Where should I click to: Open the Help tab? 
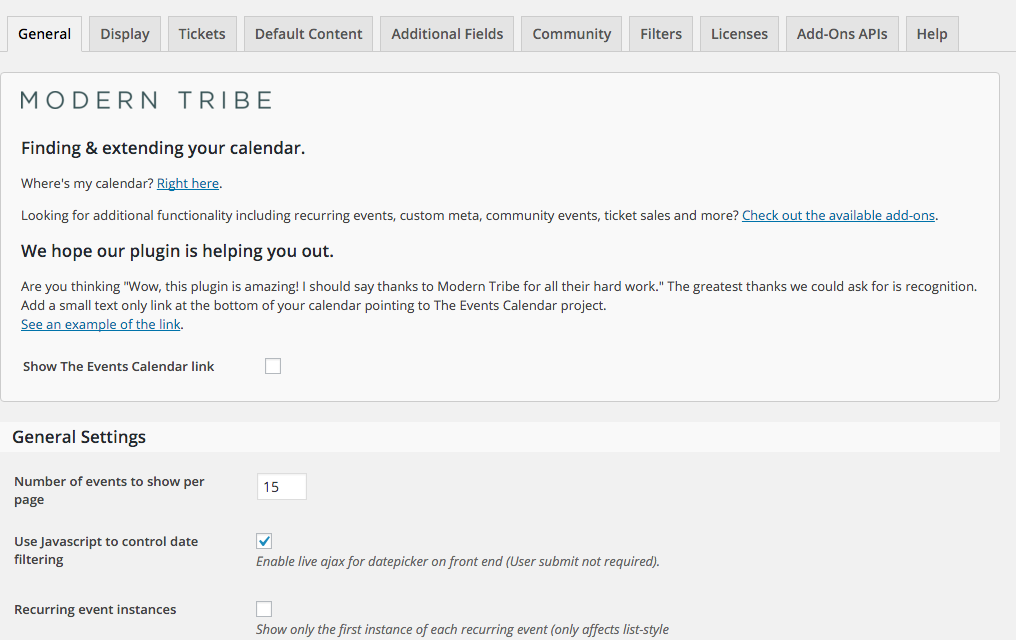tap(931, 34)
